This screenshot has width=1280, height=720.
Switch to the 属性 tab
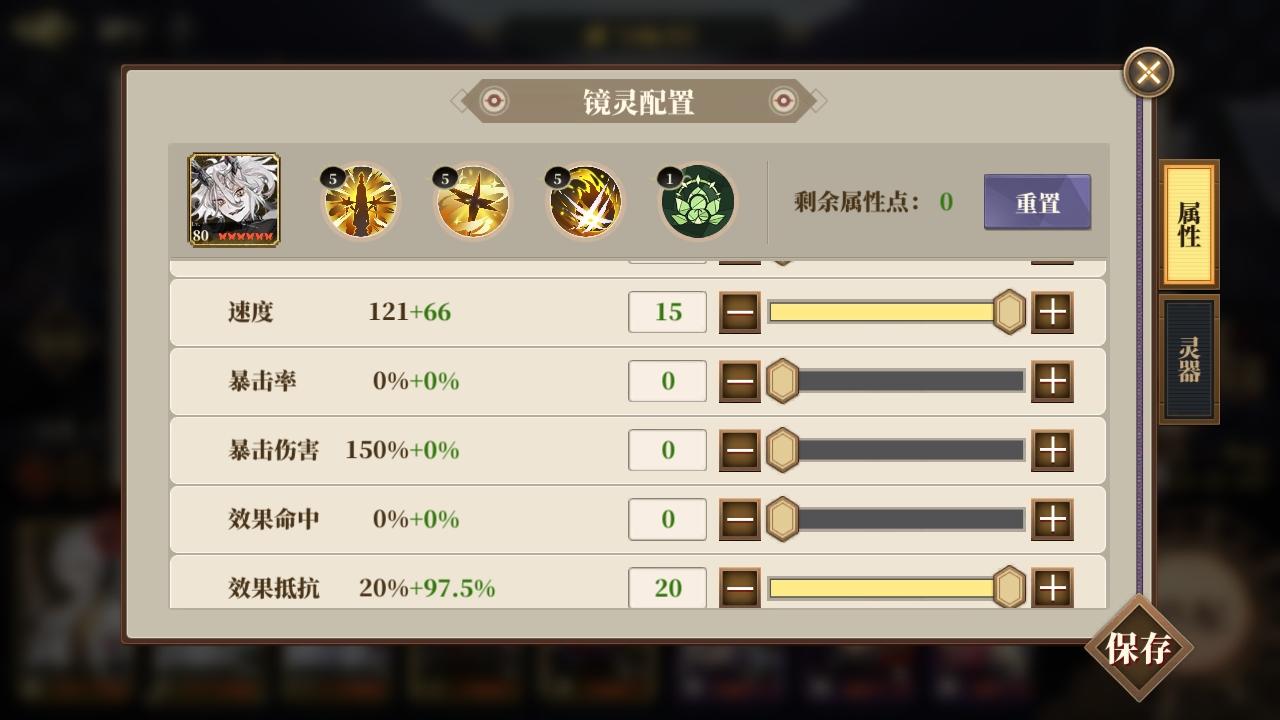click(x=1189, y=224)
